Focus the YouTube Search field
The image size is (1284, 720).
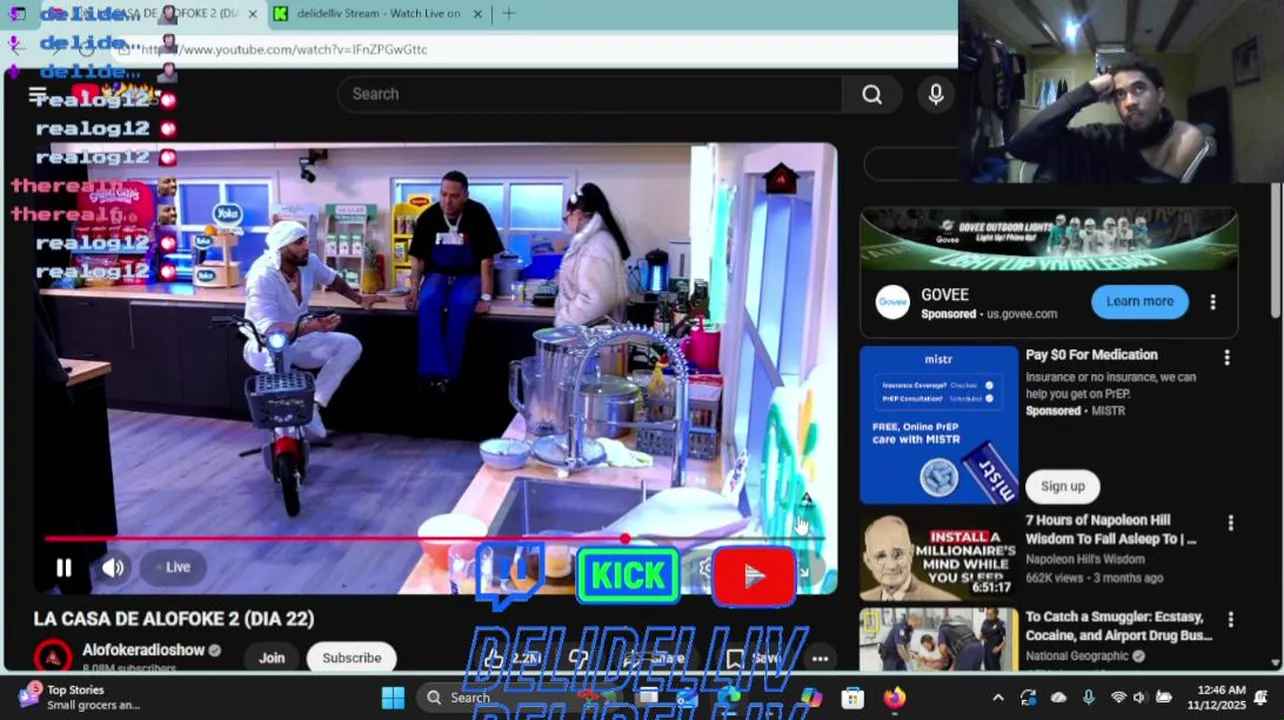tap(590, 94)
